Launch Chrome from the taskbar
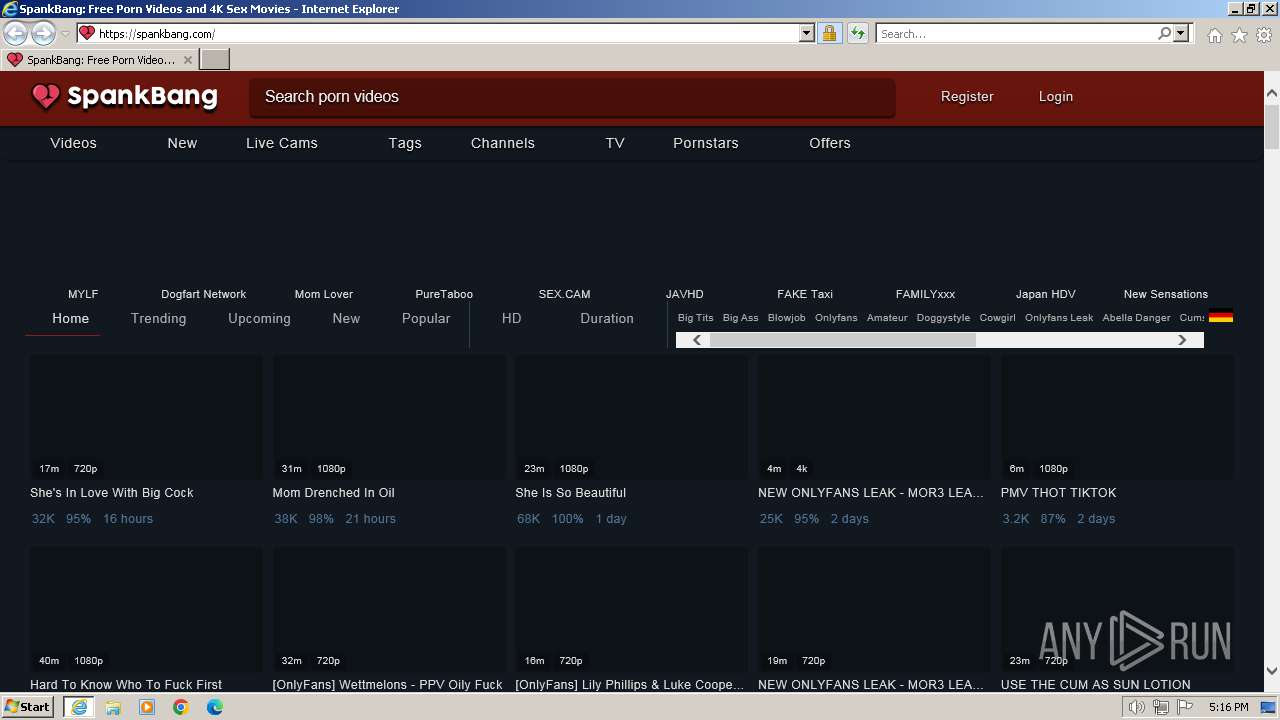The width and height of the screenshot is (1280, 720). click(x=181, y=707)
